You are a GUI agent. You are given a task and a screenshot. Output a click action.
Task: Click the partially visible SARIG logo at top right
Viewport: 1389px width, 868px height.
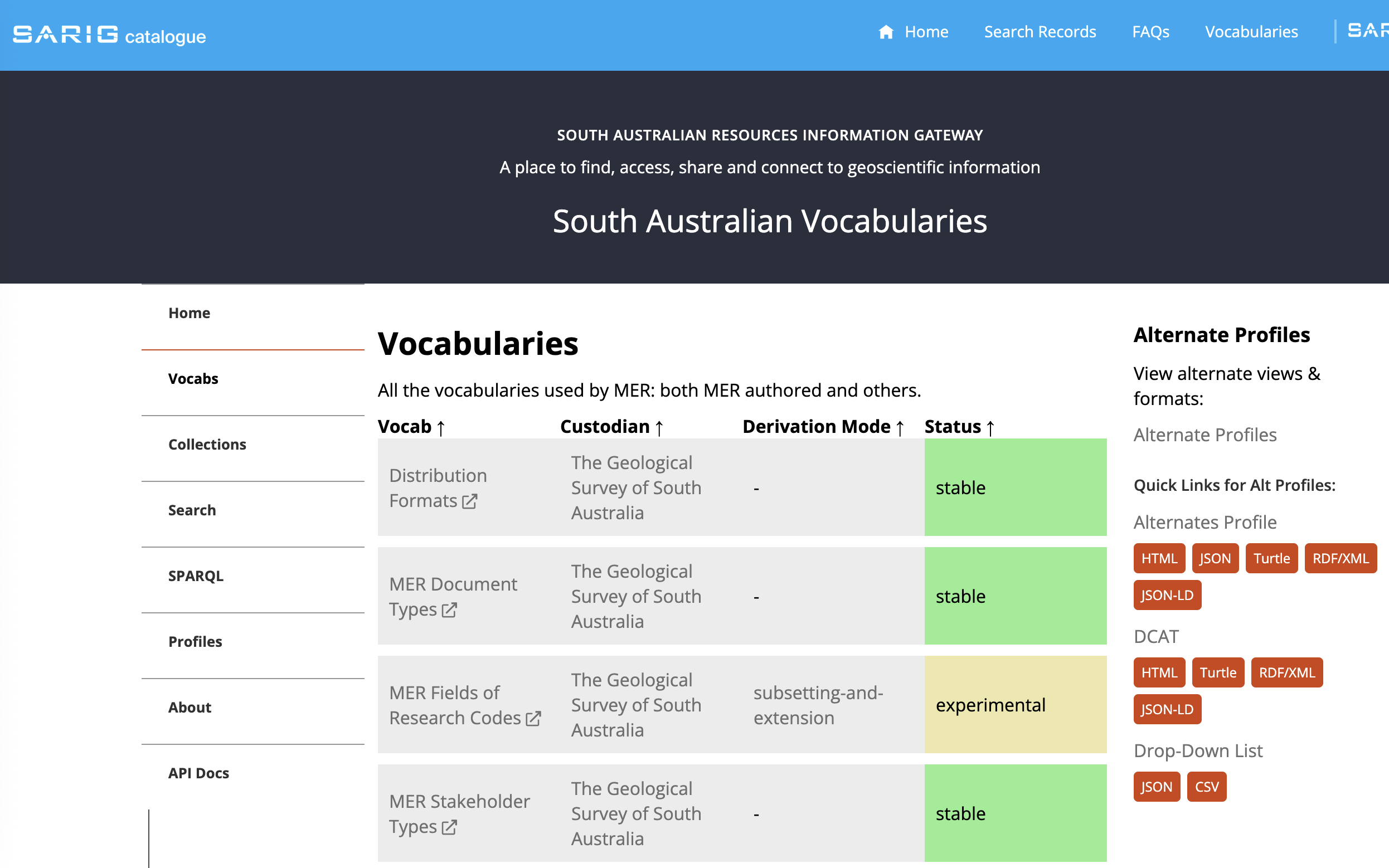[1368, 31]
